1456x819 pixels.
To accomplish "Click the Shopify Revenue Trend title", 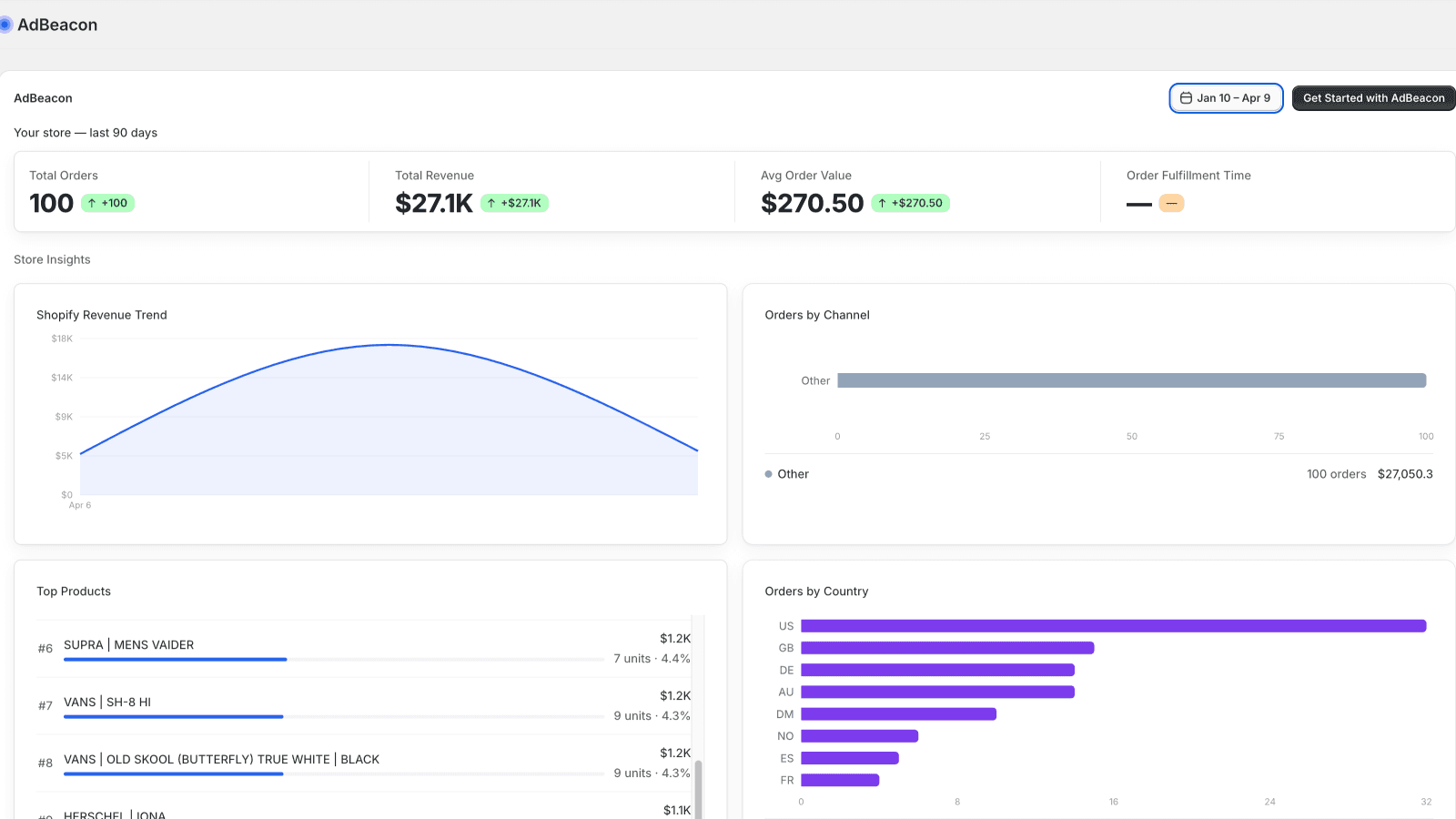I will (102, 315).
